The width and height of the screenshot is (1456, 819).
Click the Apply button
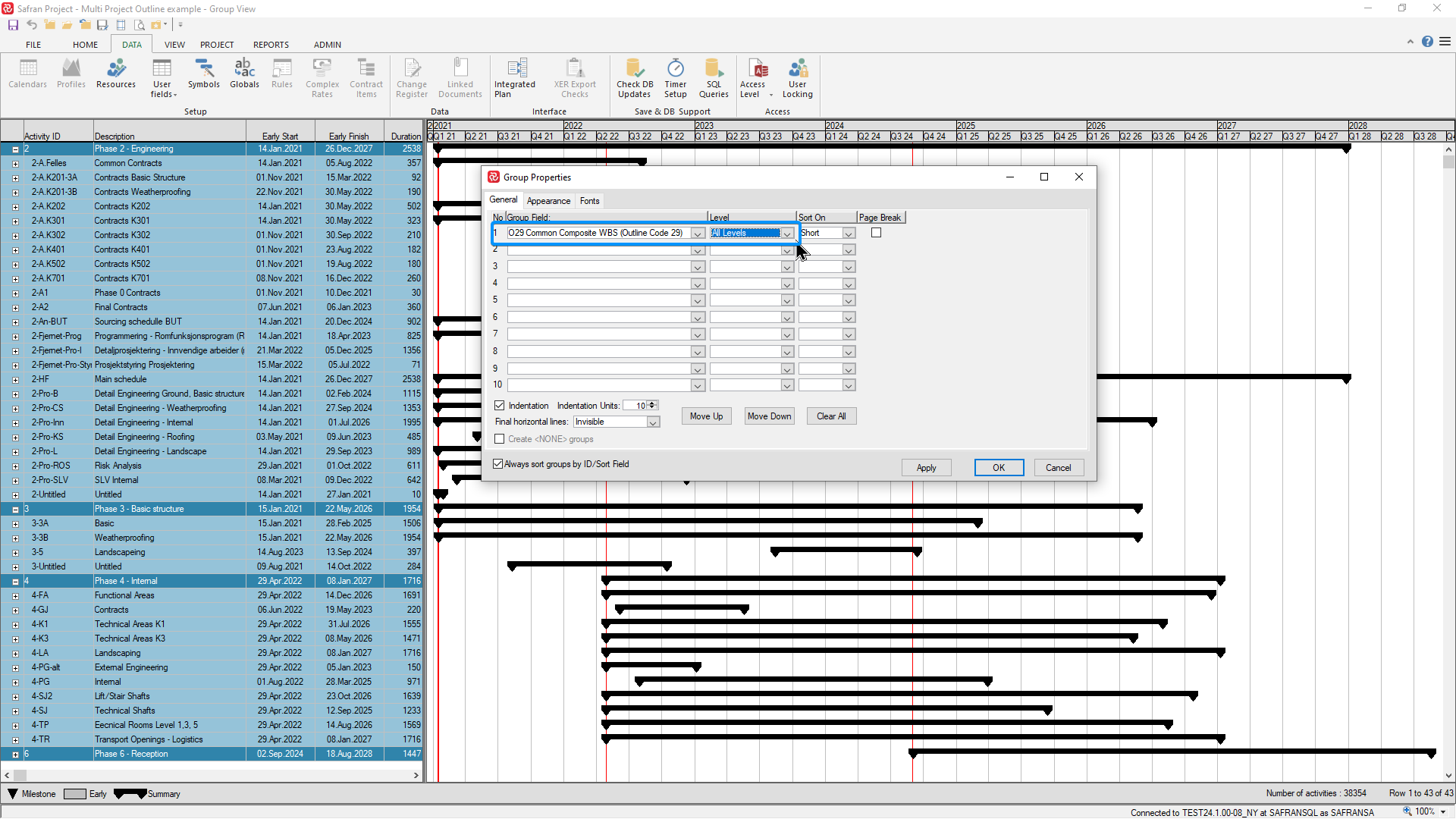(x=926, y=467)
